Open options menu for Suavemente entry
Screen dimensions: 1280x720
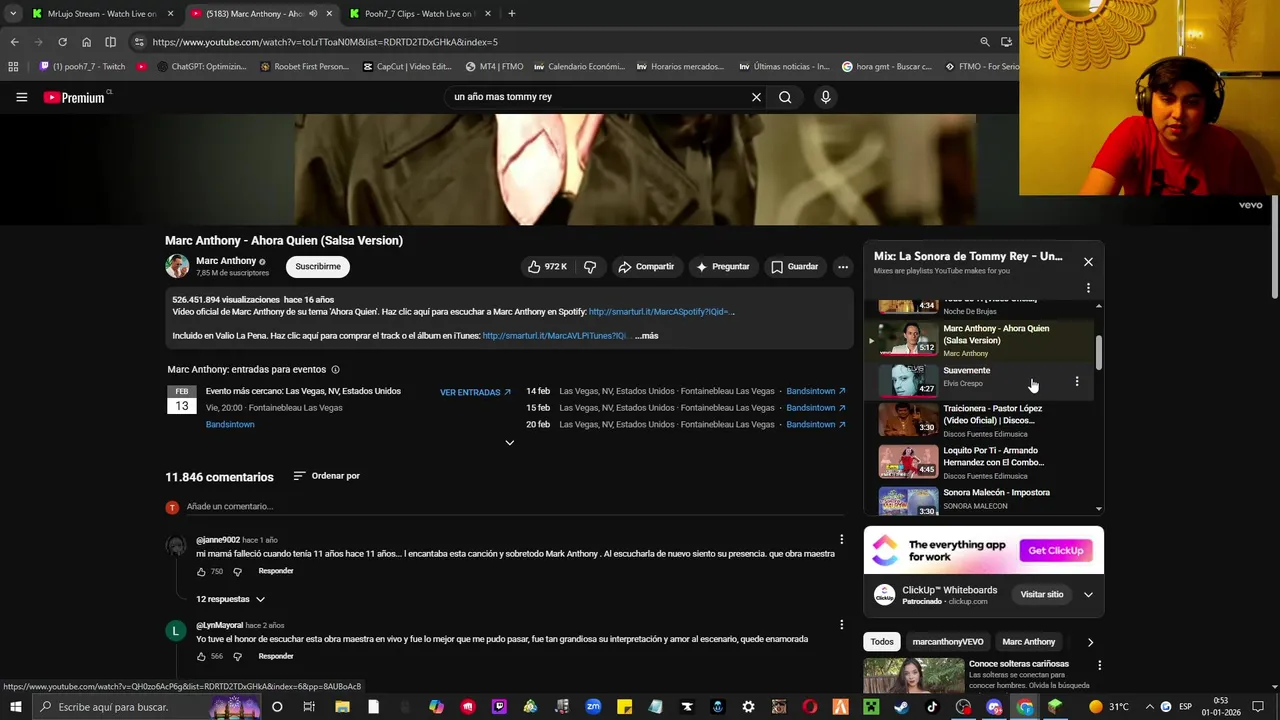pyautogui.click(x=1076, y=381)
